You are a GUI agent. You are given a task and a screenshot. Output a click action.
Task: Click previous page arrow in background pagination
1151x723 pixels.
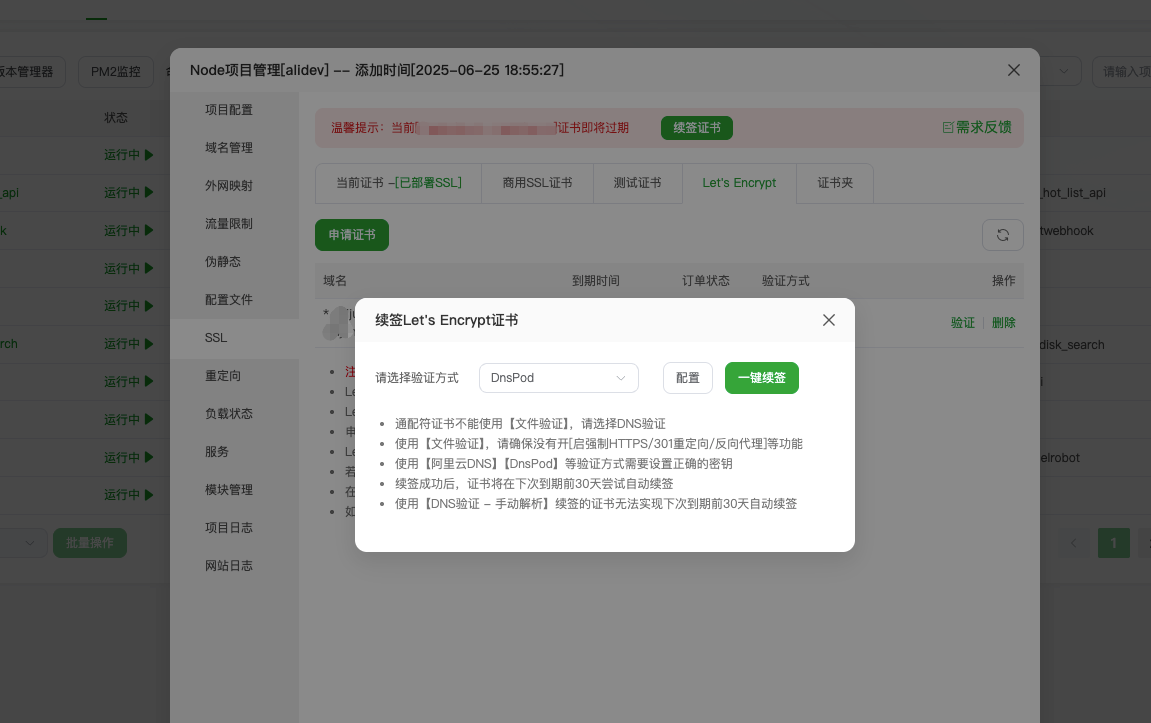[x=1074, y=543]
